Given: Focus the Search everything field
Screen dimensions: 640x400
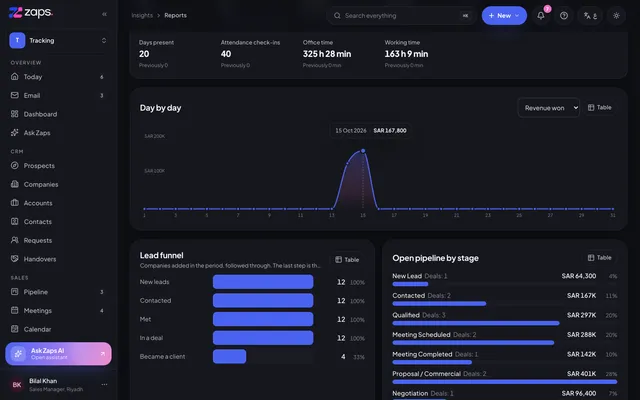Looking at the screenshot, I should click(401, 16).
